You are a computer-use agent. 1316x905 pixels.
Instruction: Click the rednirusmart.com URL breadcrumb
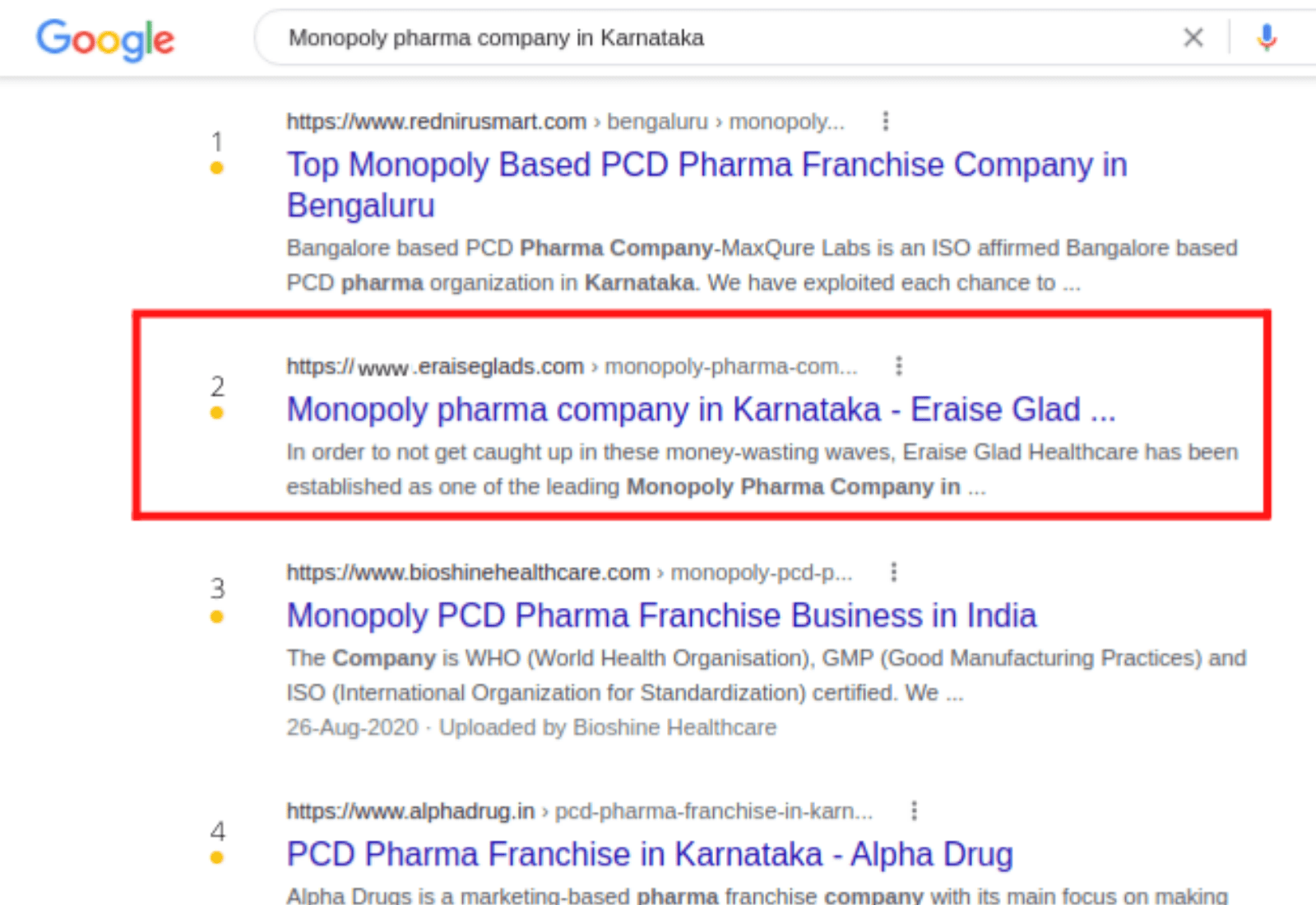click(x=436, y=122)
